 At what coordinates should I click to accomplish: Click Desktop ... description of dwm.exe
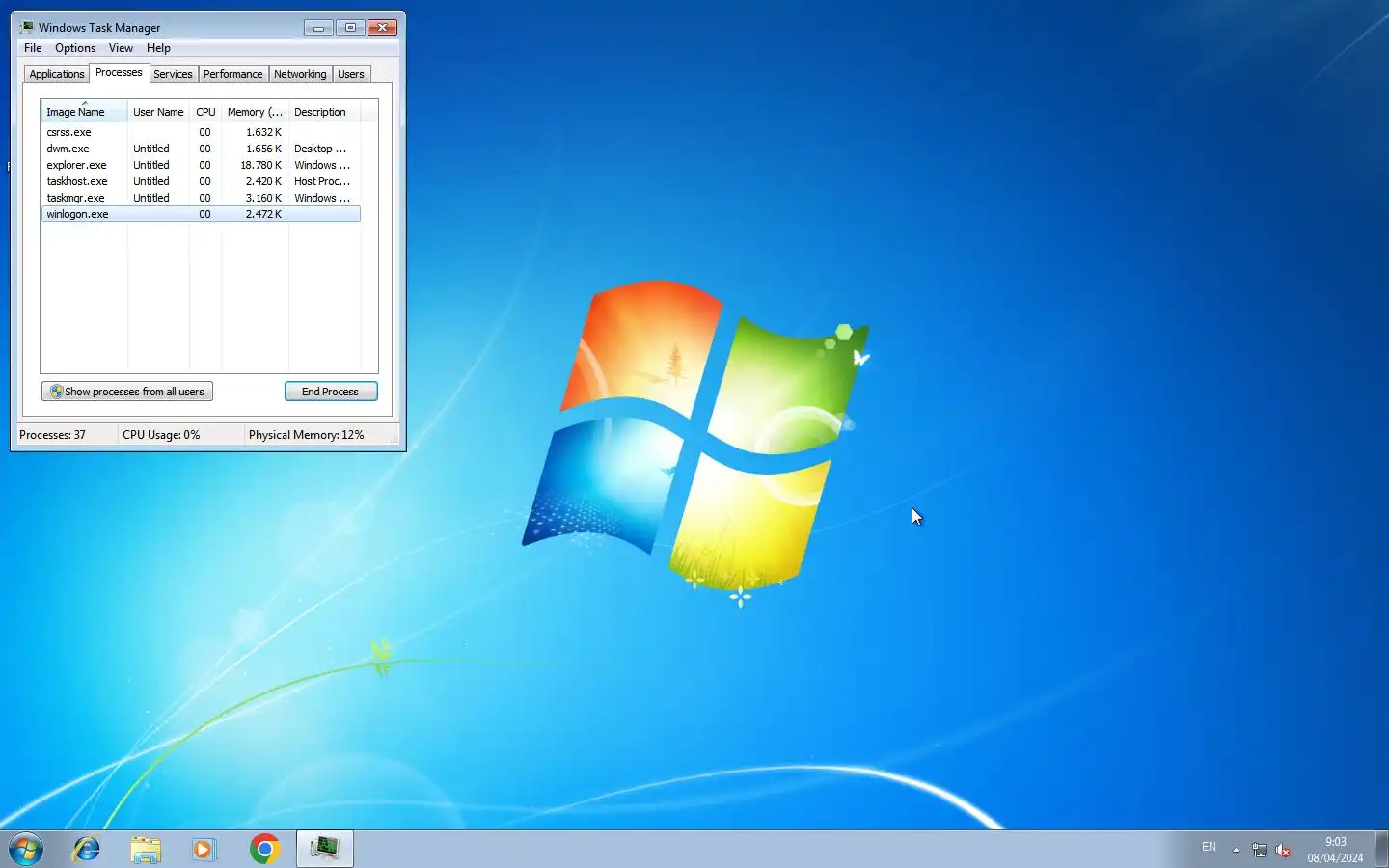click(x=320, y=149)
